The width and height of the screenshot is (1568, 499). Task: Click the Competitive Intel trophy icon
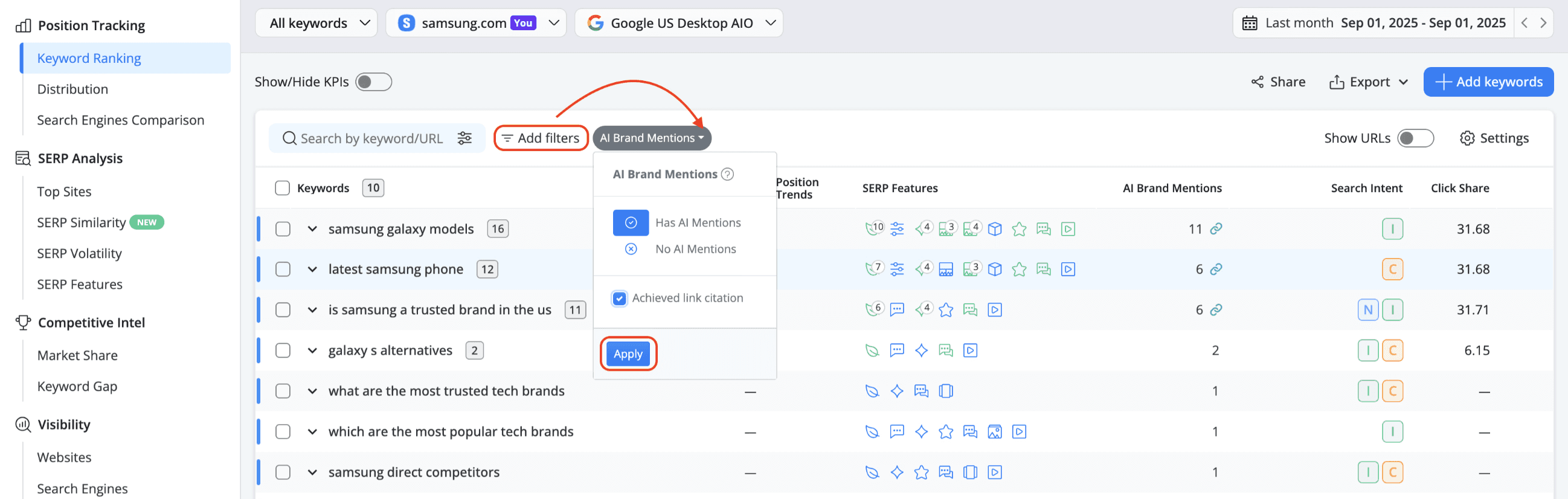[23, 323]
